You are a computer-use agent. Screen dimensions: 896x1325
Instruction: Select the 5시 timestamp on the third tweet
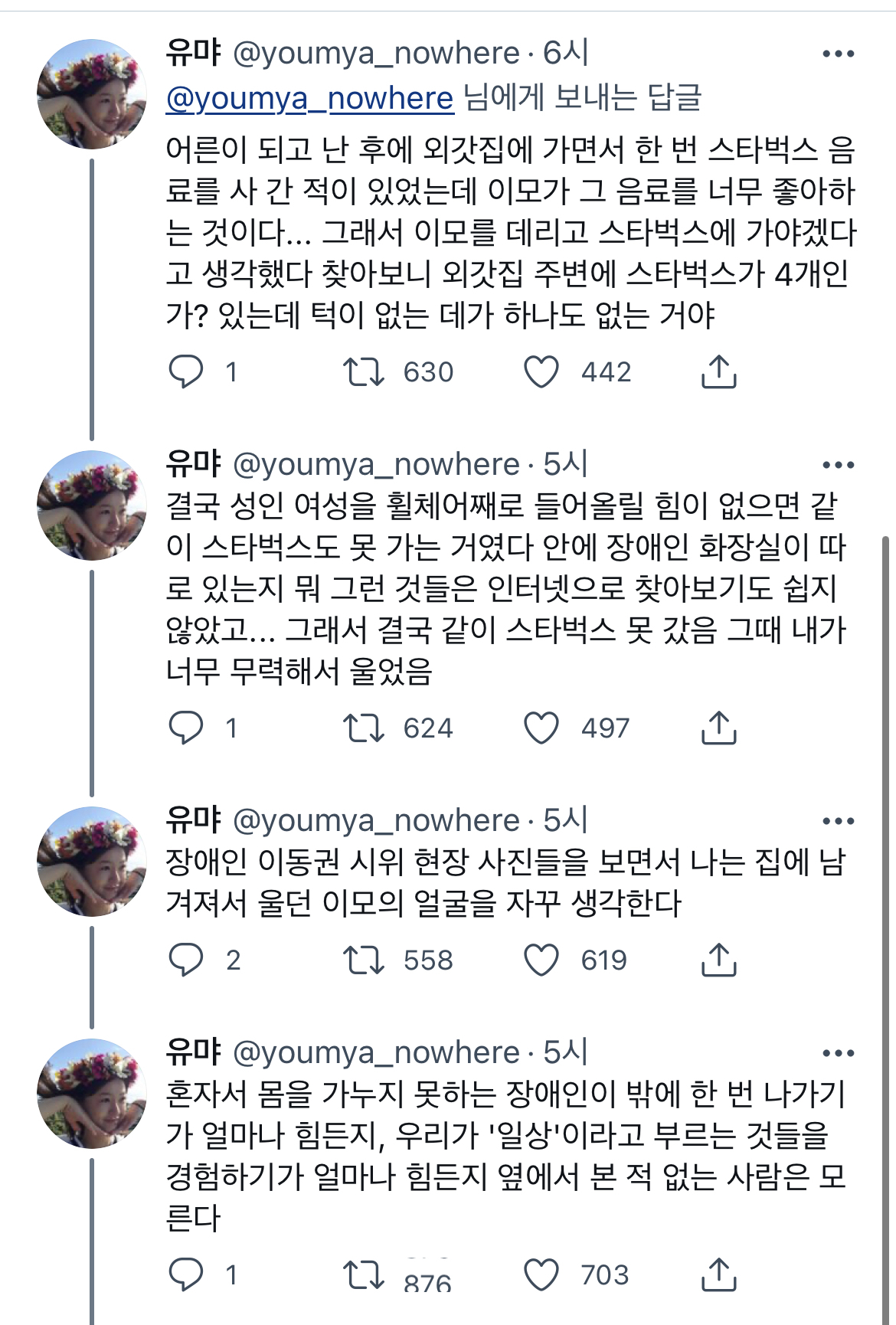567,822
